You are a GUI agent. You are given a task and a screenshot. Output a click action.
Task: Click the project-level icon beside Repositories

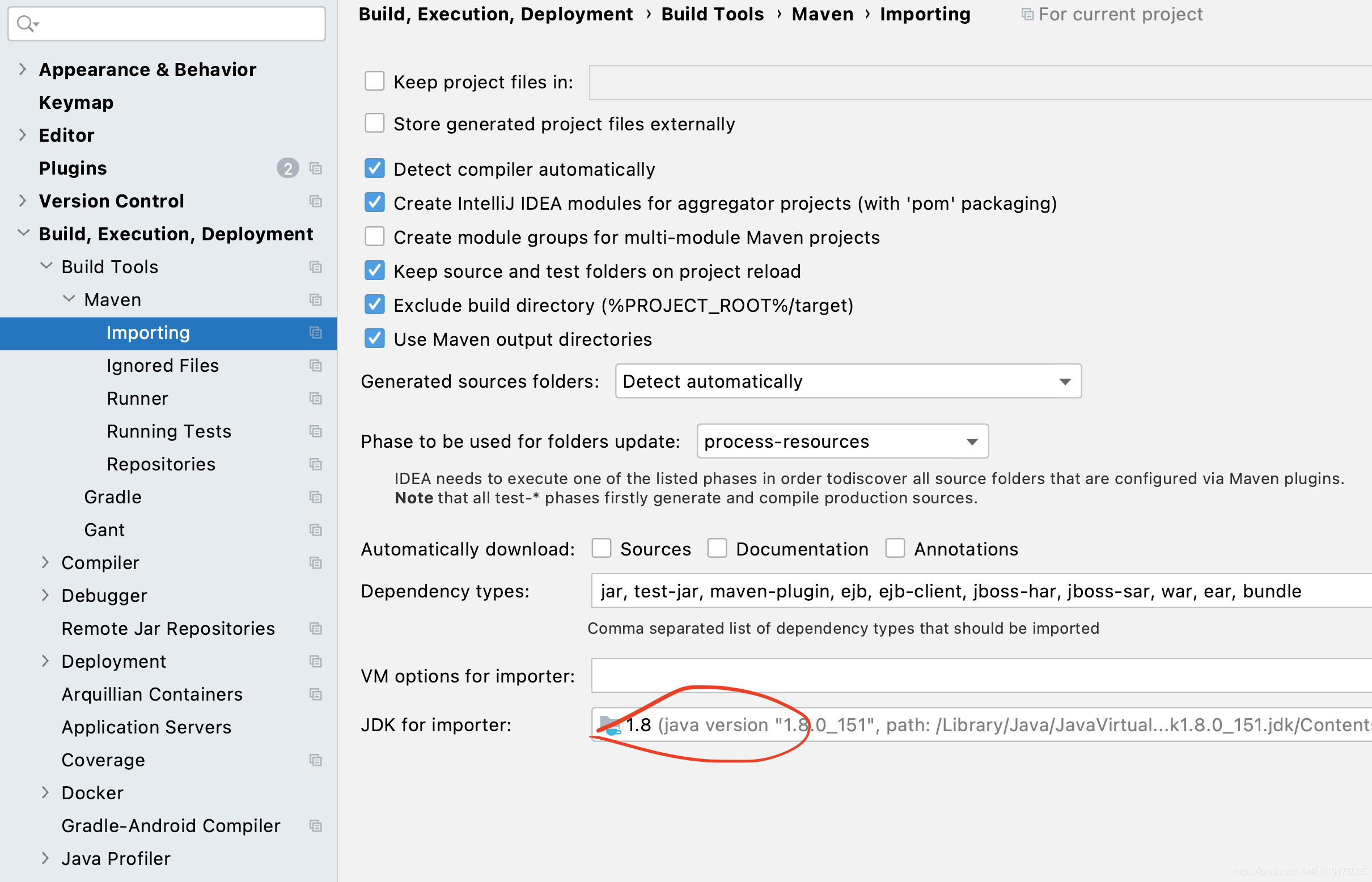click(x=316, y=464)
